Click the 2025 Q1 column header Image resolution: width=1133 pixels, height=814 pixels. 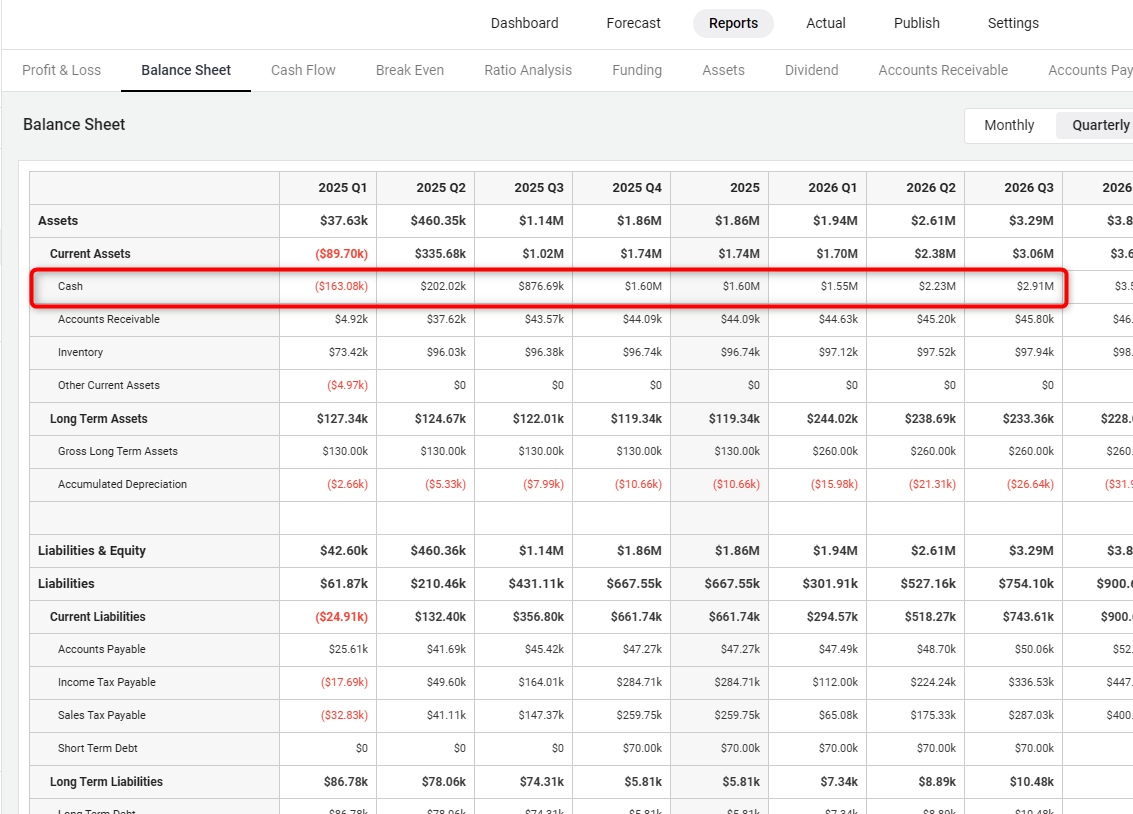[342, 188]
